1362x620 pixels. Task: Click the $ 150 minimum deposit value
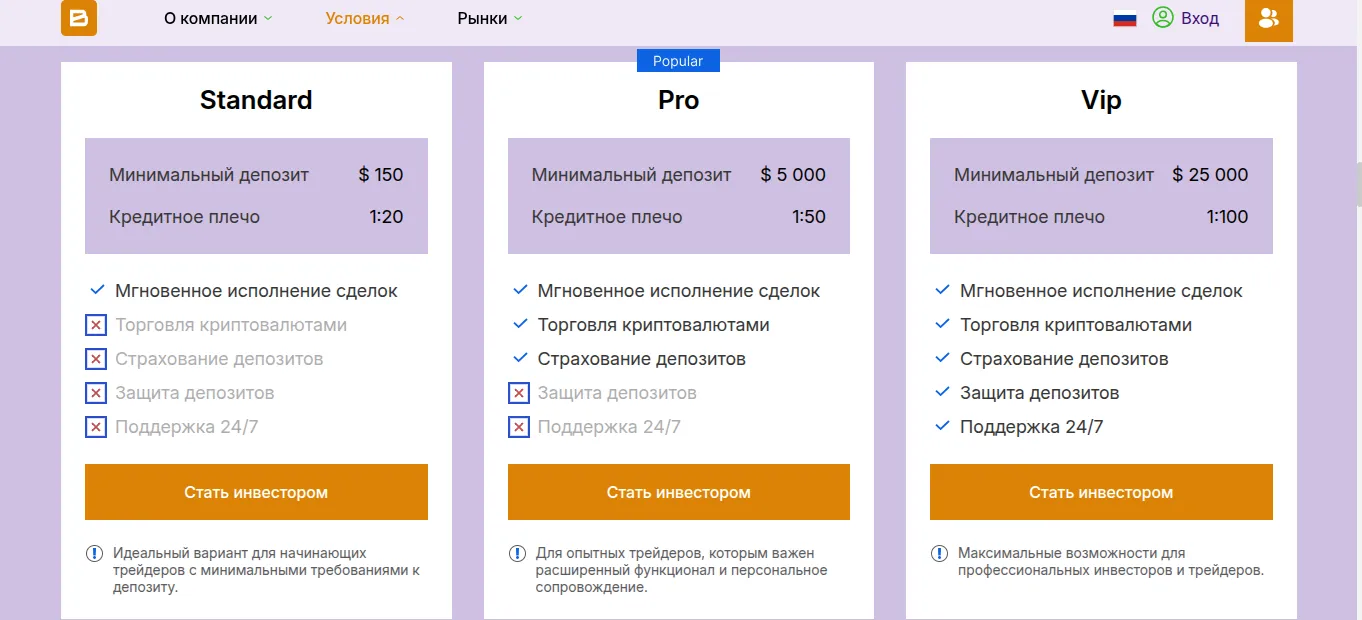[x=381, y=175]
